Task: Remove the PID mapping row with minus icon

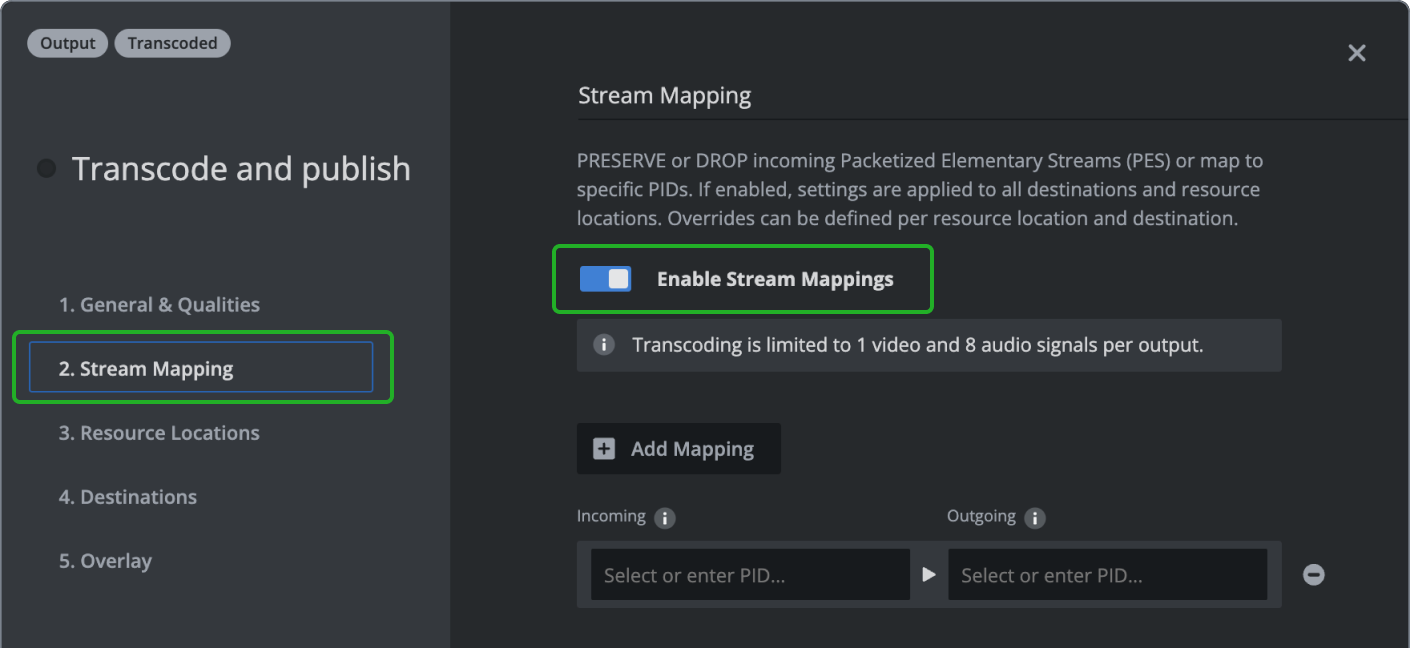Action: pyautogui.click(x=1313, y=575)
